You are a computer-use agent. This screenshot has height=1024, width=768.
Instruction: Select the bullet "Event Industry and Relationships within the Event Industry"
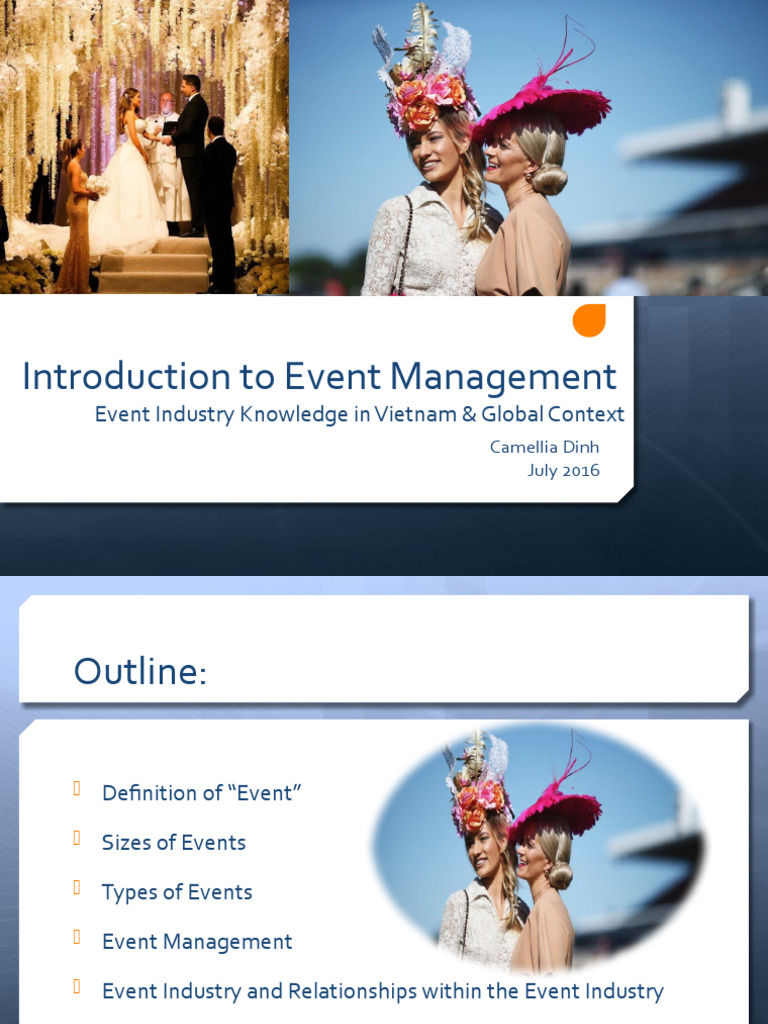383,991
